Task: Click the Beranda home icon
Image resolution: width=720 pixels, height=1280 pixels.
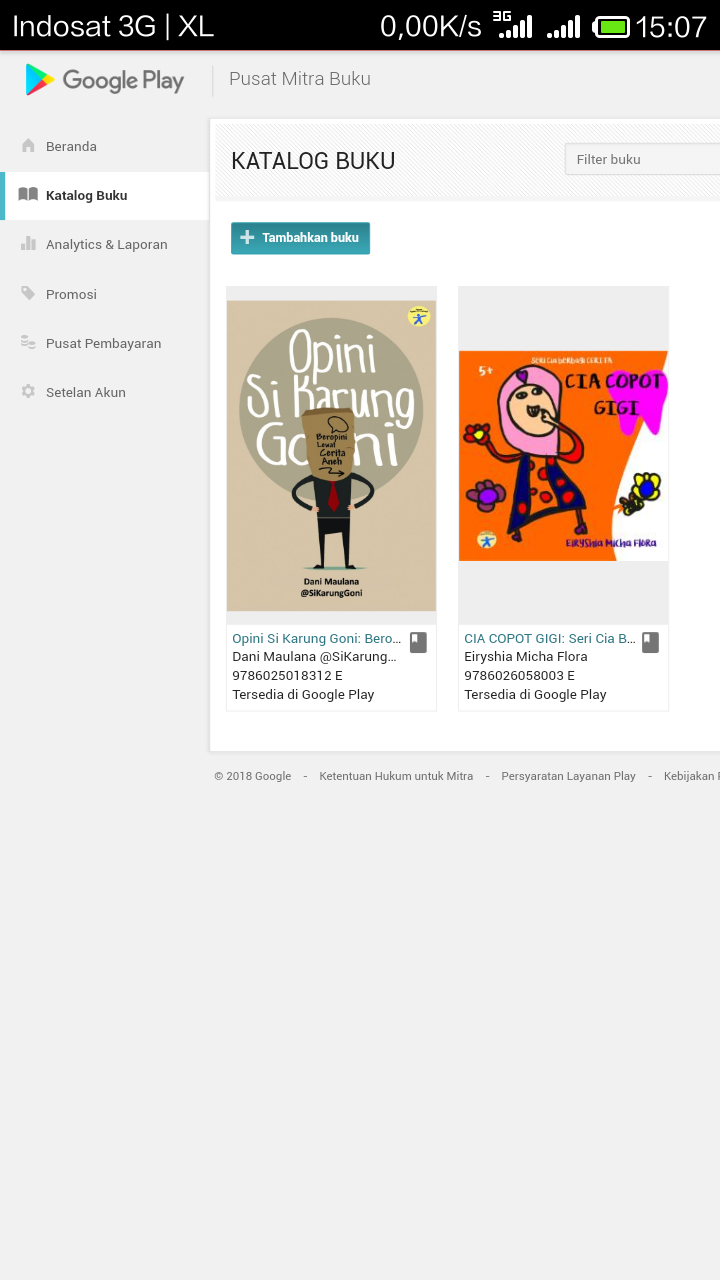Action: 28,146
